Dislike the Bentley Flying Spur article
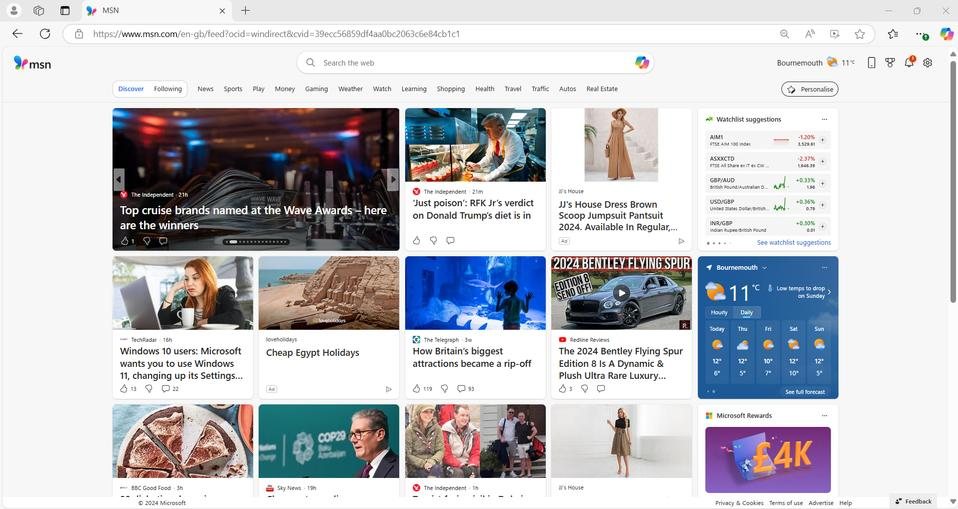The height and width of the screenshot is (509, 958). 584,389
